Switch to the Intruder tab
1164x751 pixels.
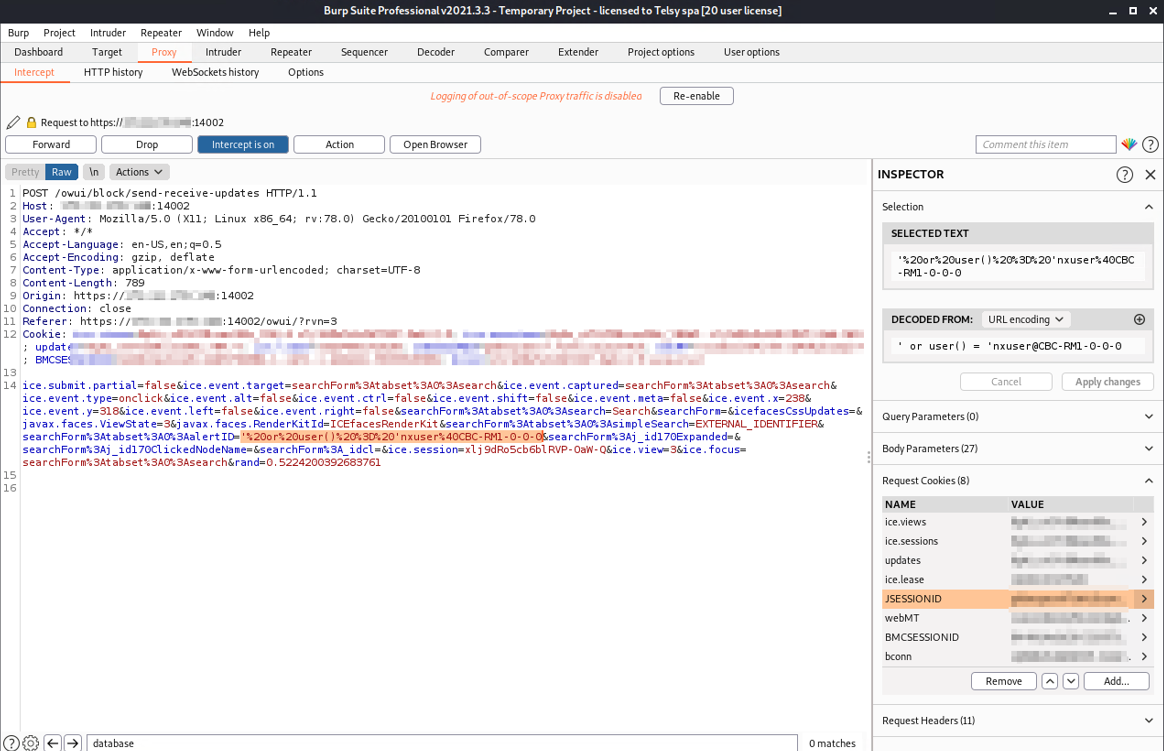[x=223, y=52]
